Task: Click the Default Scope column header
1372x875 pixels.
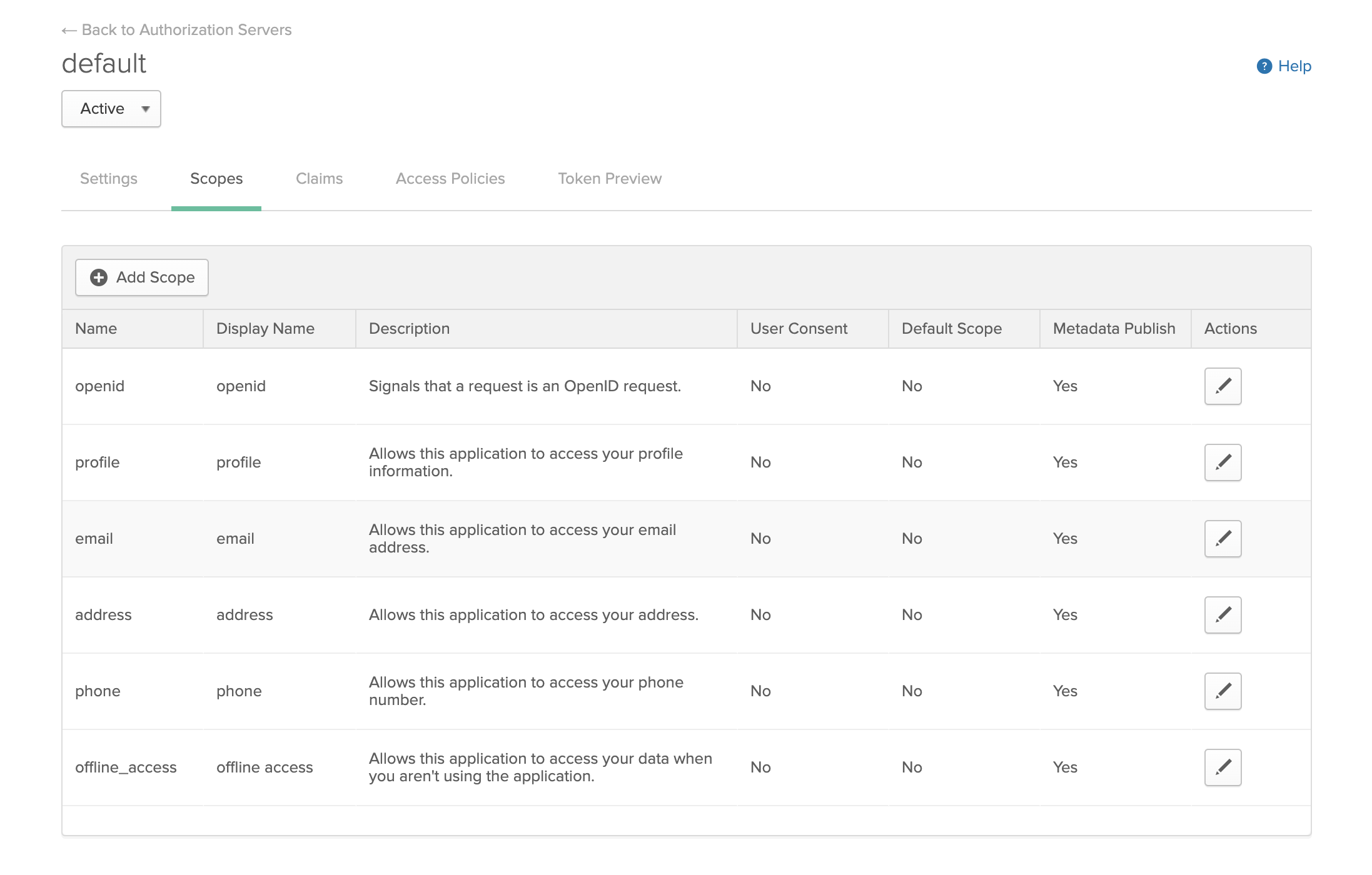Action: tap(951, 328)
